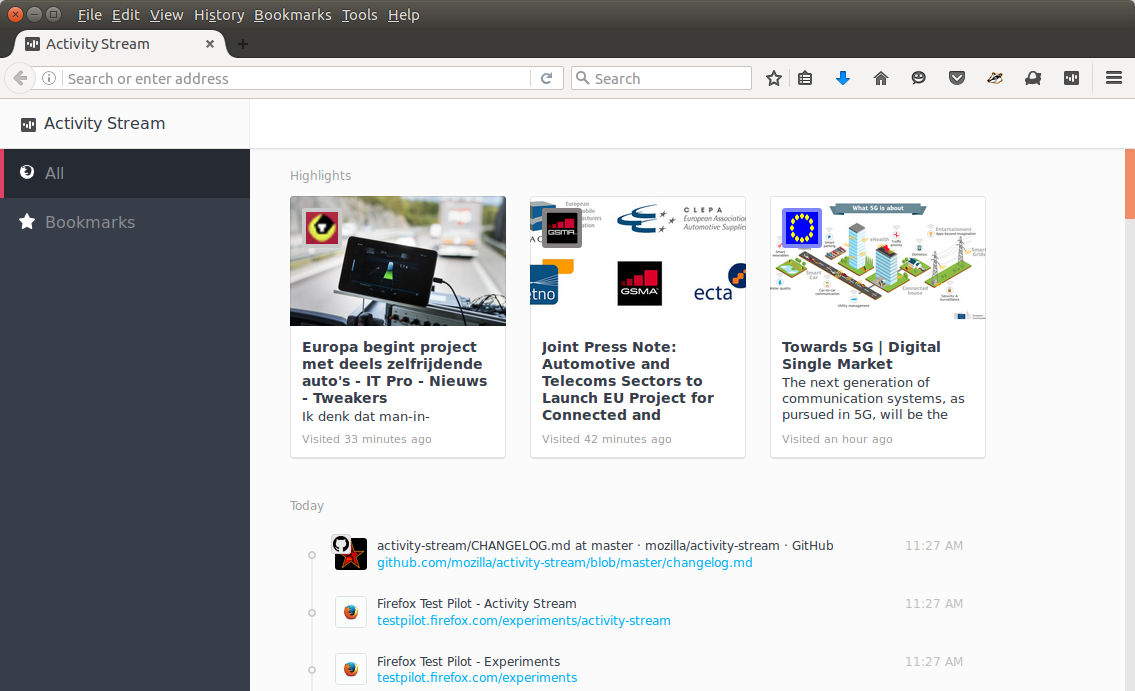Bookmark this page with the star icon
The image size is (1135, 691).
tap(774, 78)
